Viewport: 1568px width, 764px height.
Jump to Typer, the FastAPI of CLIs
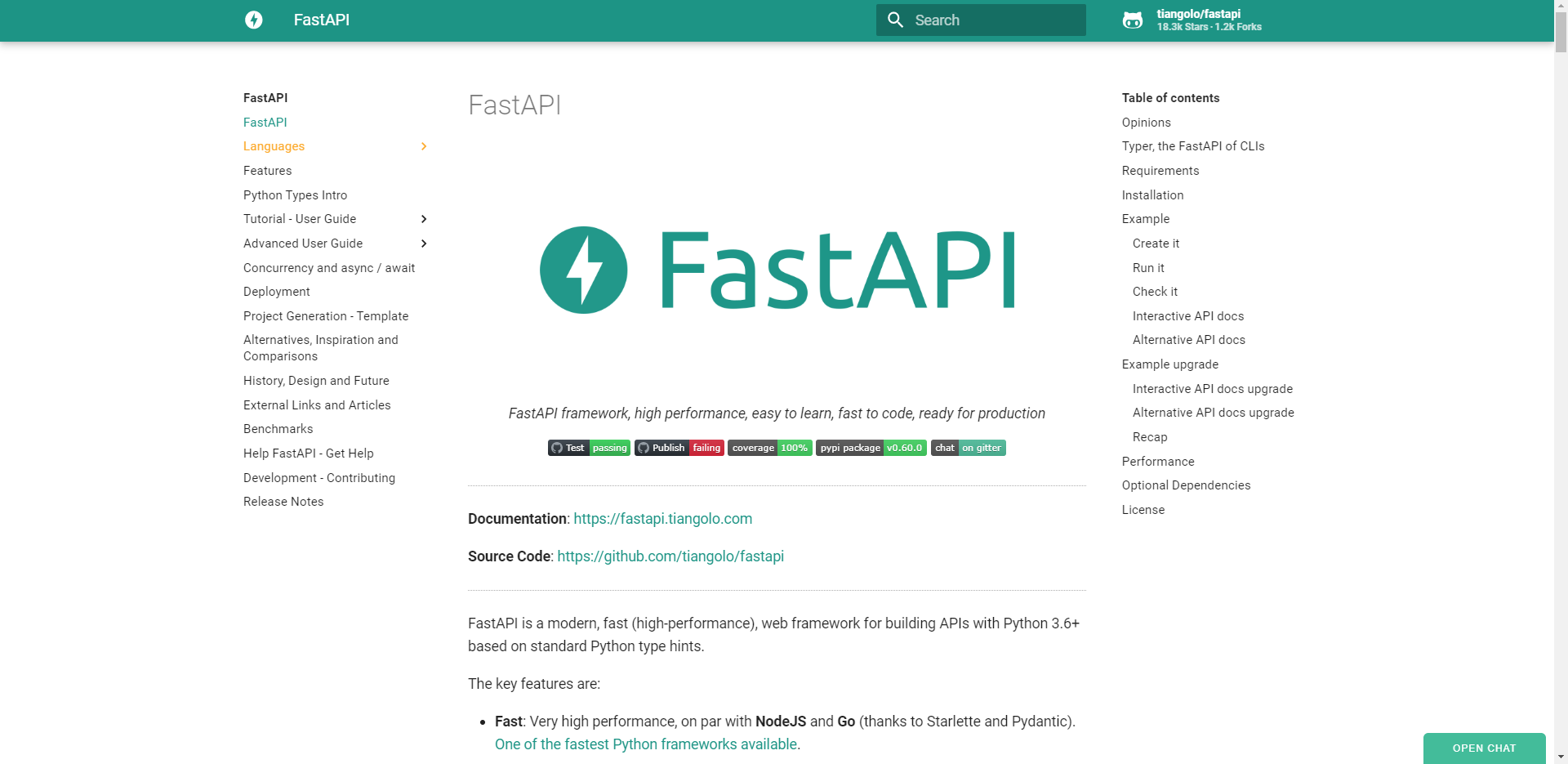(x=1193, y=146)
